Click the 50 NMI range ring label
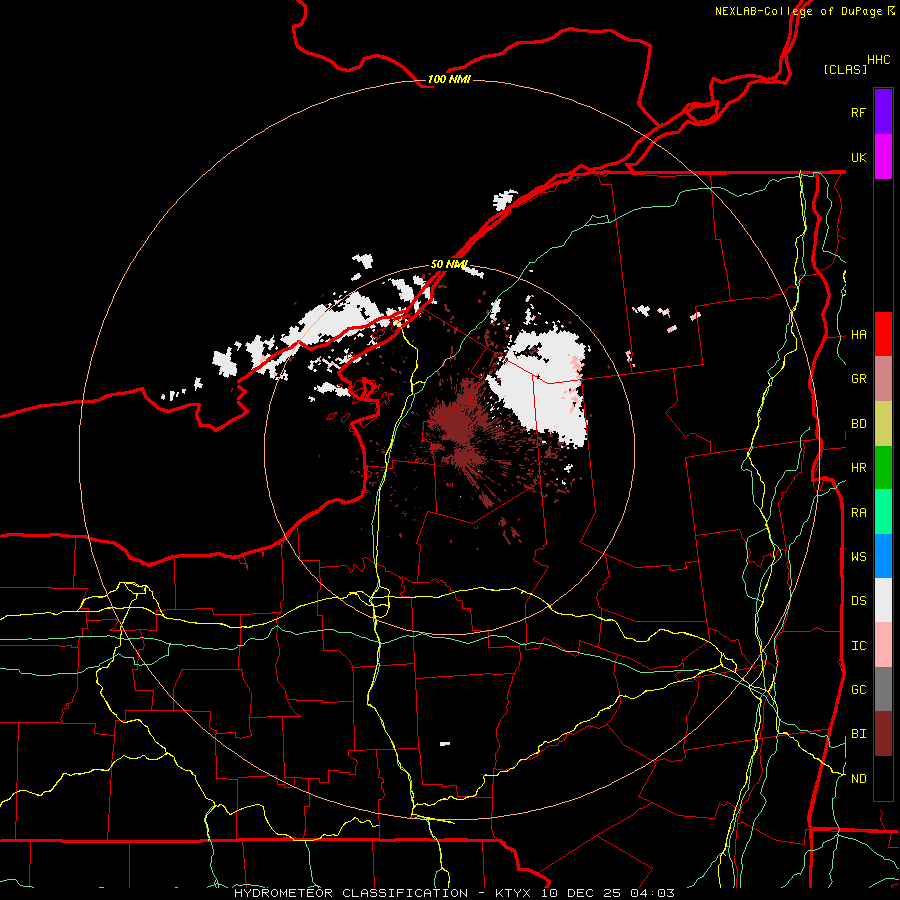The image size is (900, 900). pyautogui.click(x=449, y=264)
